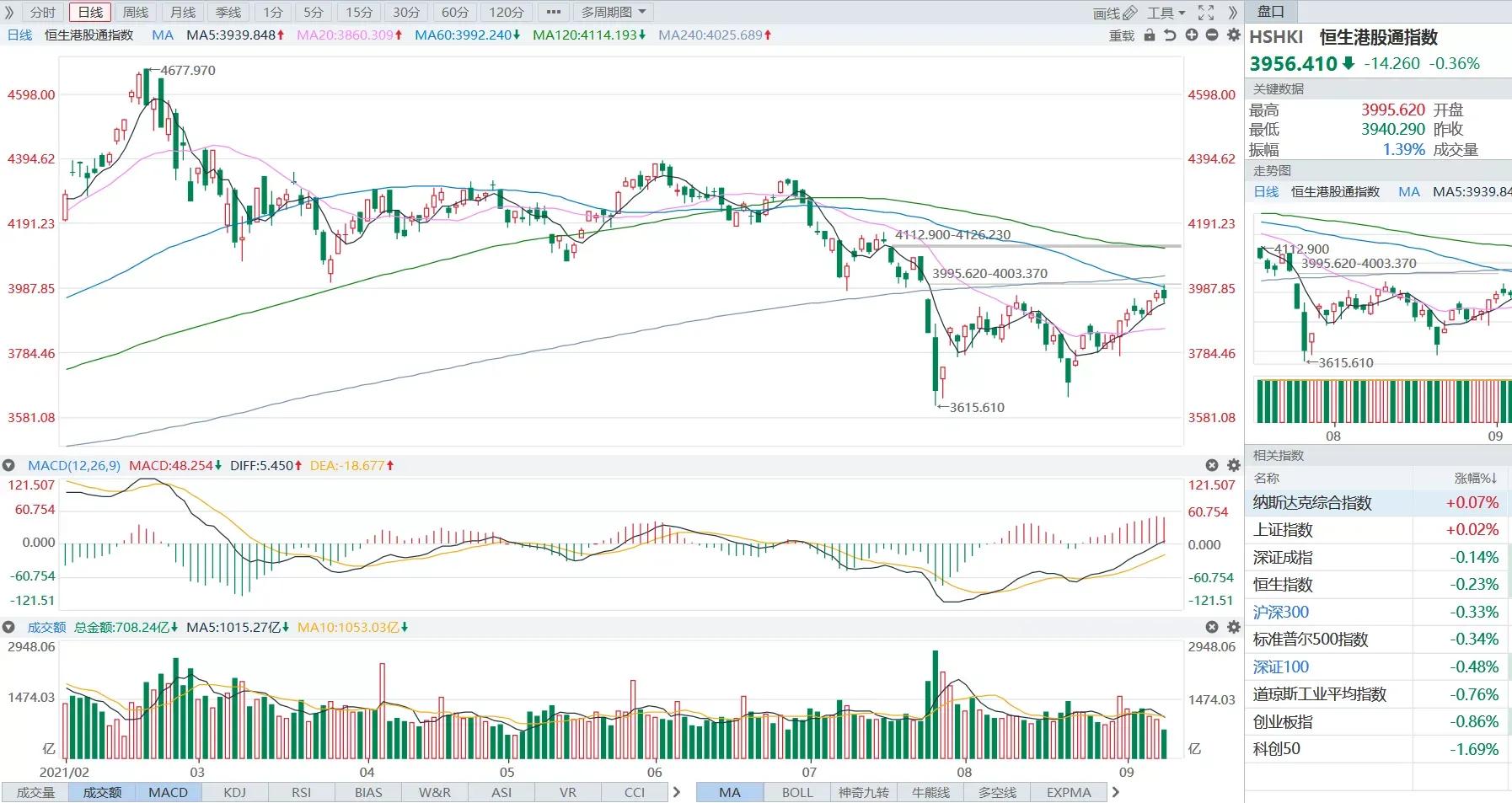Viewport: 1512px width, 803px height.
Task: Open the 深证100 index link
Action: pyautogui.click(x=1281, y=667)
